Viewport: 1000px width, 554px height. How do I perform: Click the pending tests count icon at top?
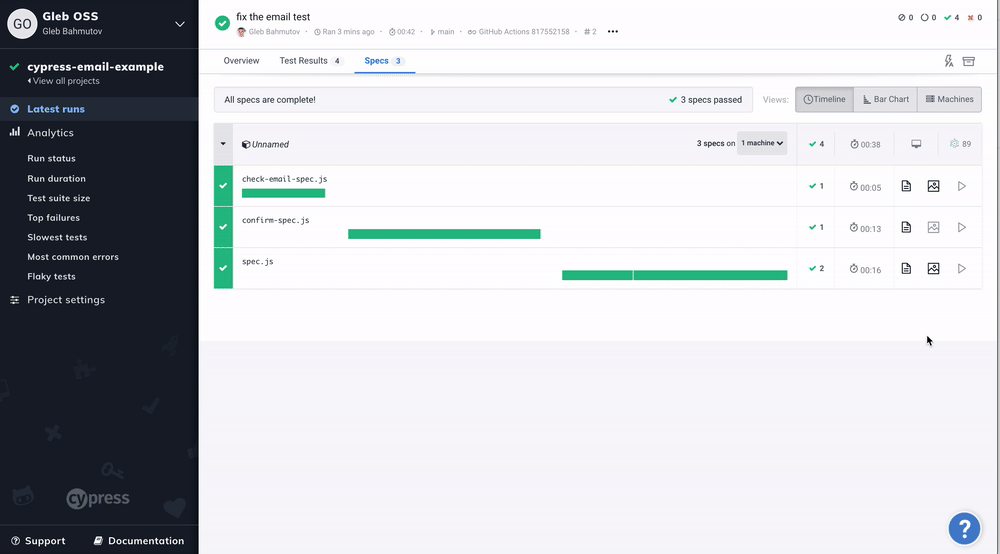click(924, 18)
